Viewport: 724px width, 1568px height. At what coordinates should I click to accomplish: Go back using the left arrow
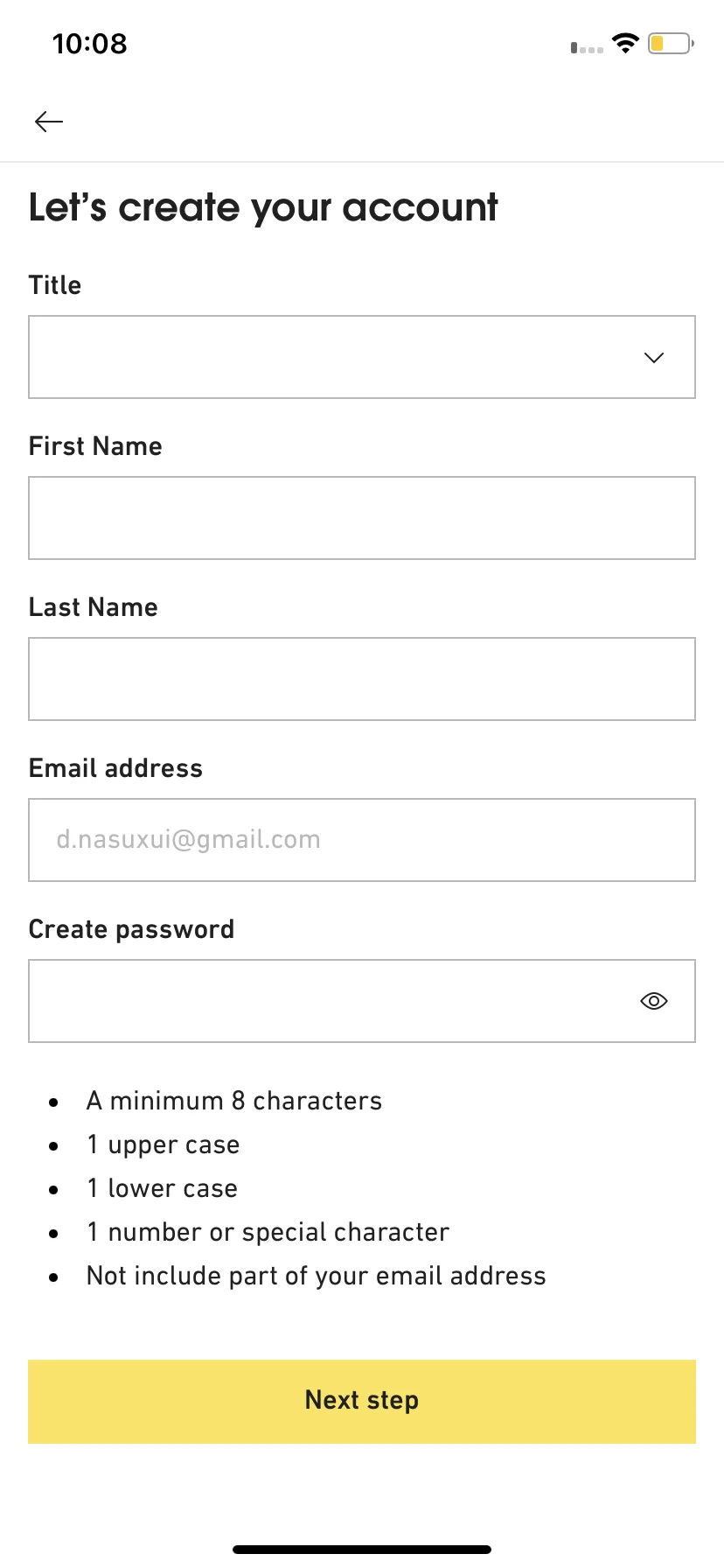click(x=49, y=122)
